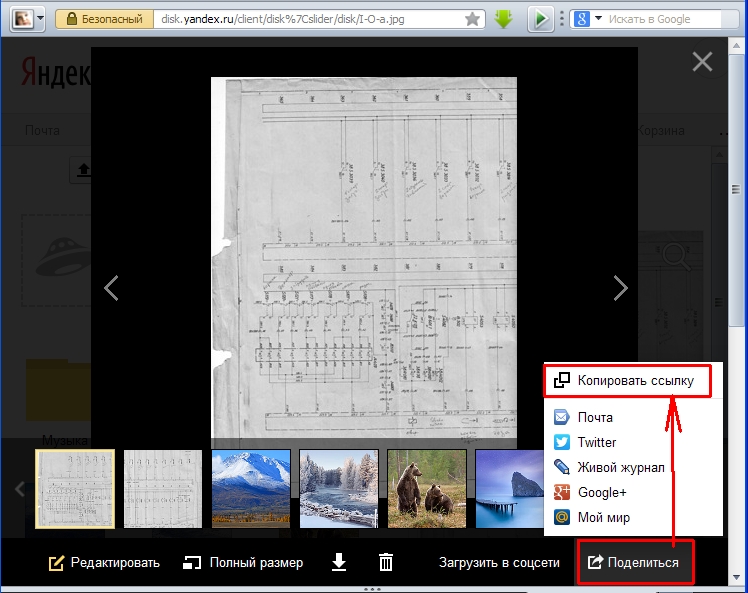Click the trash delete icon
The width and height of the screenshot is (748, 593).
point(386,563)
